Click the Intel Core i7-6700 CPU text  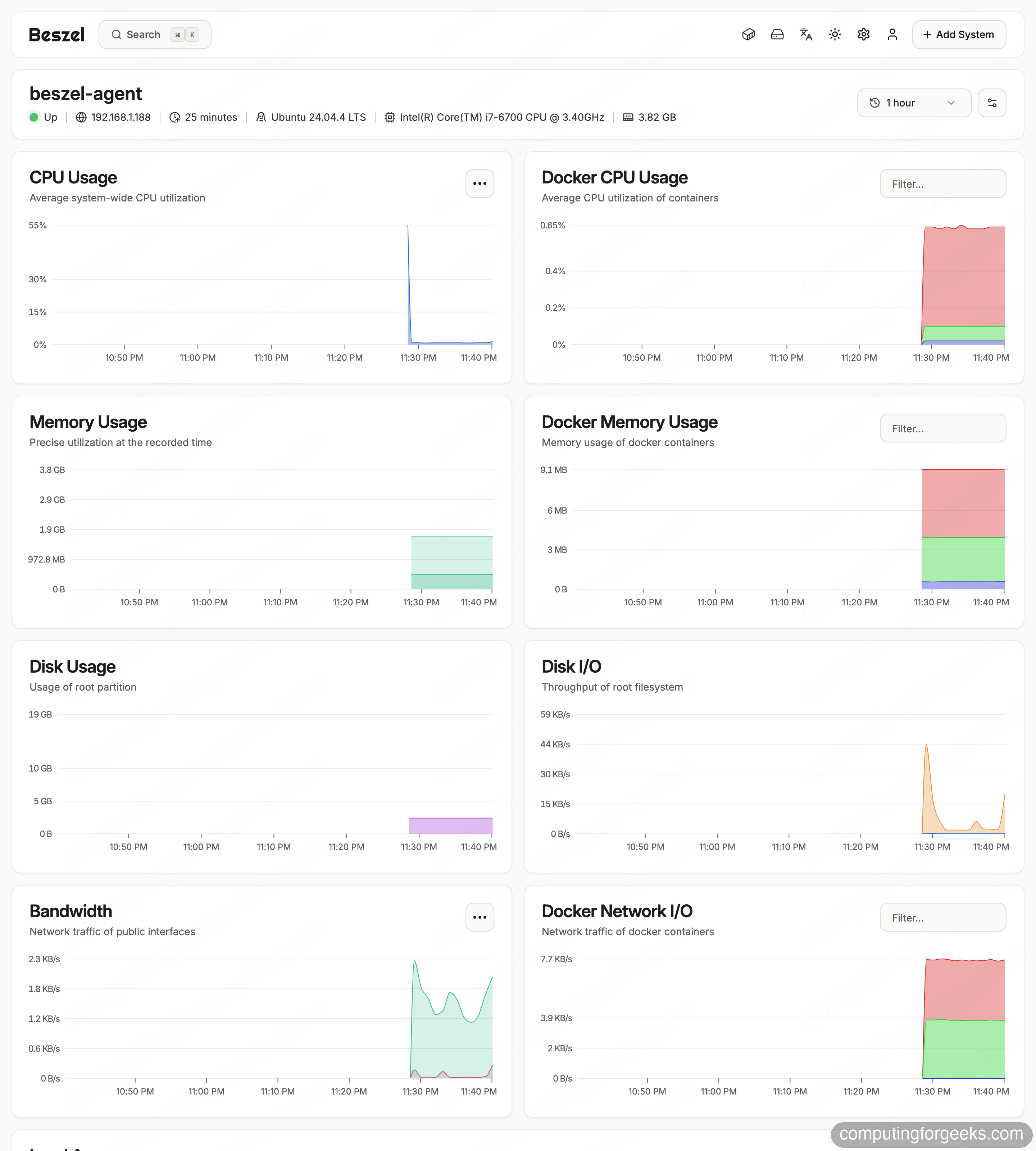(501, 117)
